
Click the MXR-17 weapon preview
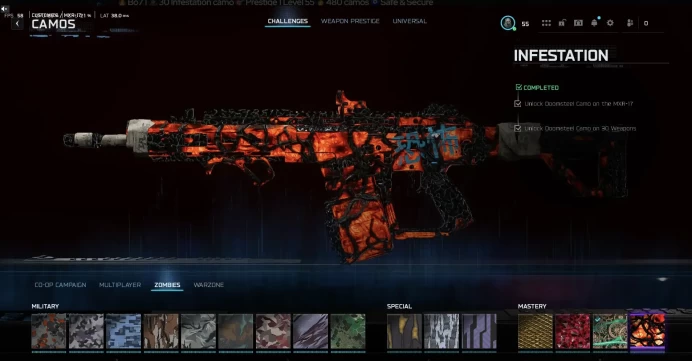coord(344,177)
